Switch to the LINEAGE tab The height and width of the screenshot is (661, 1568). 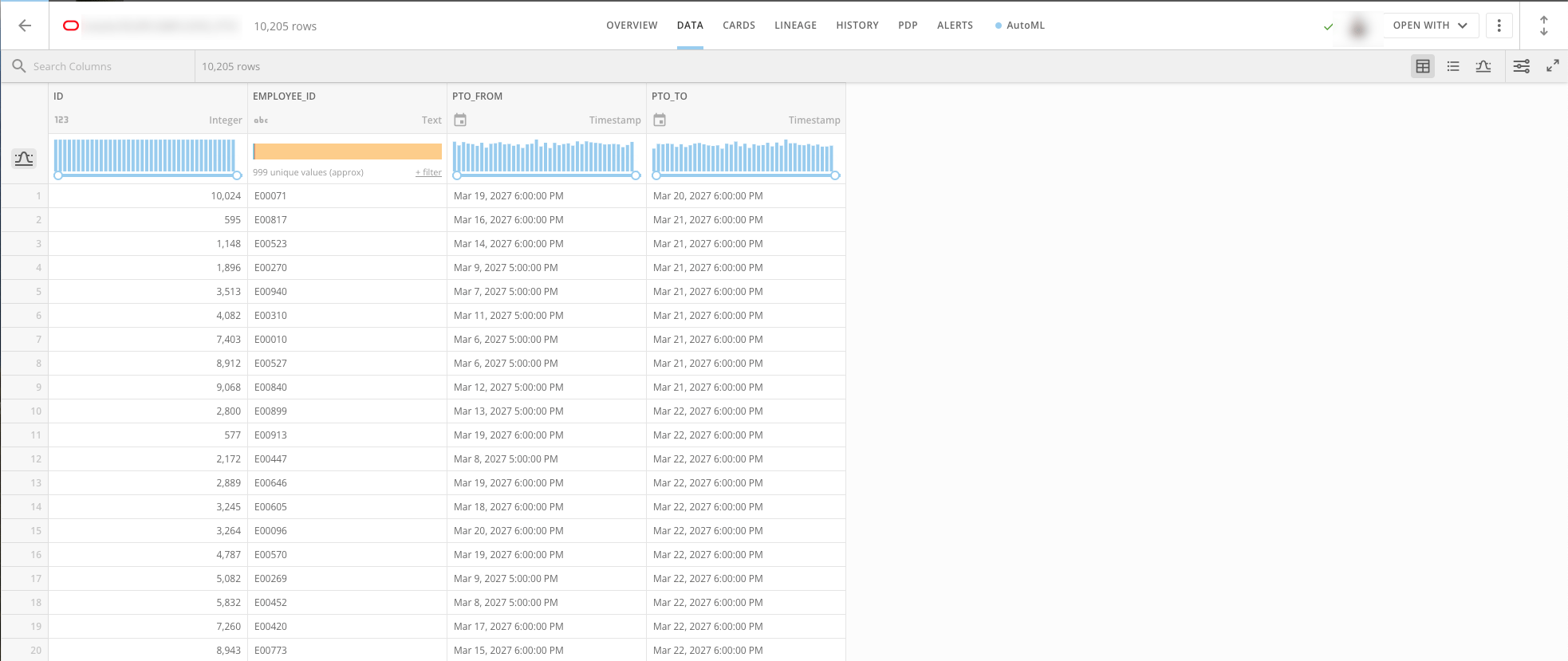(795, 26)
